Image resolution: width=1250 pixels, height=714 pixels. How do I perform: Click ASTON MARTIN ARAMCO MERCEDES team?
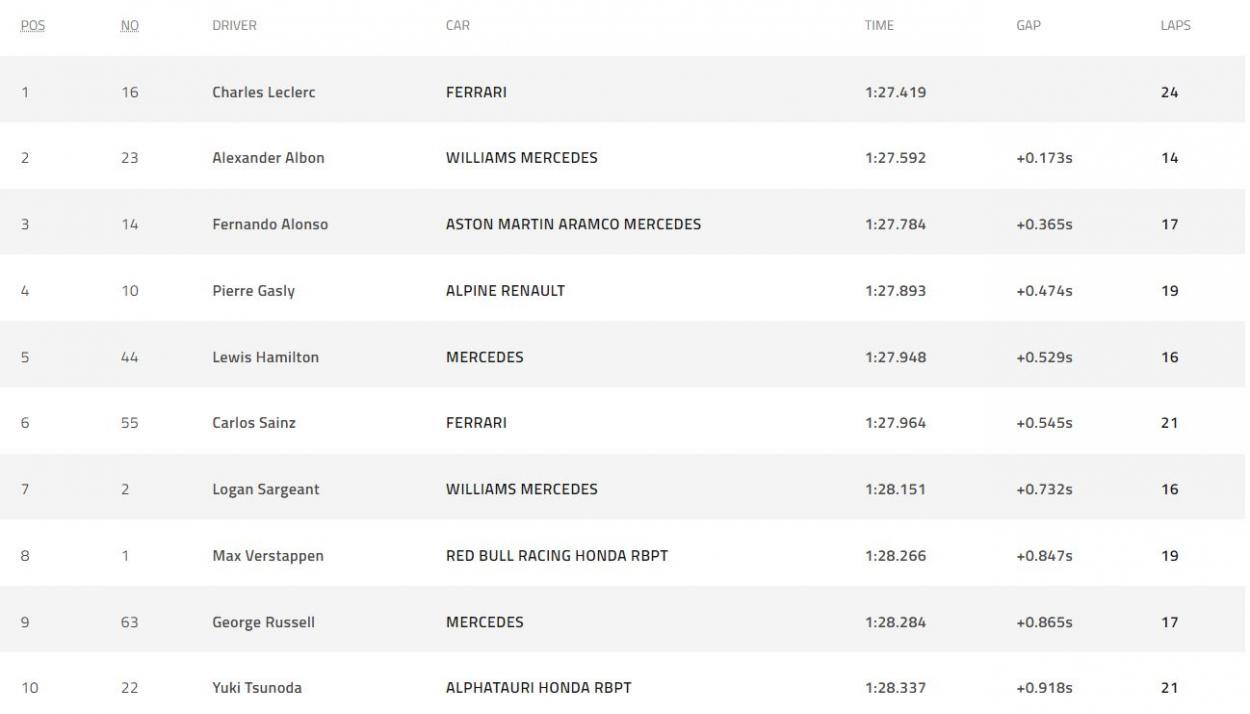click(x=573, y=224)
